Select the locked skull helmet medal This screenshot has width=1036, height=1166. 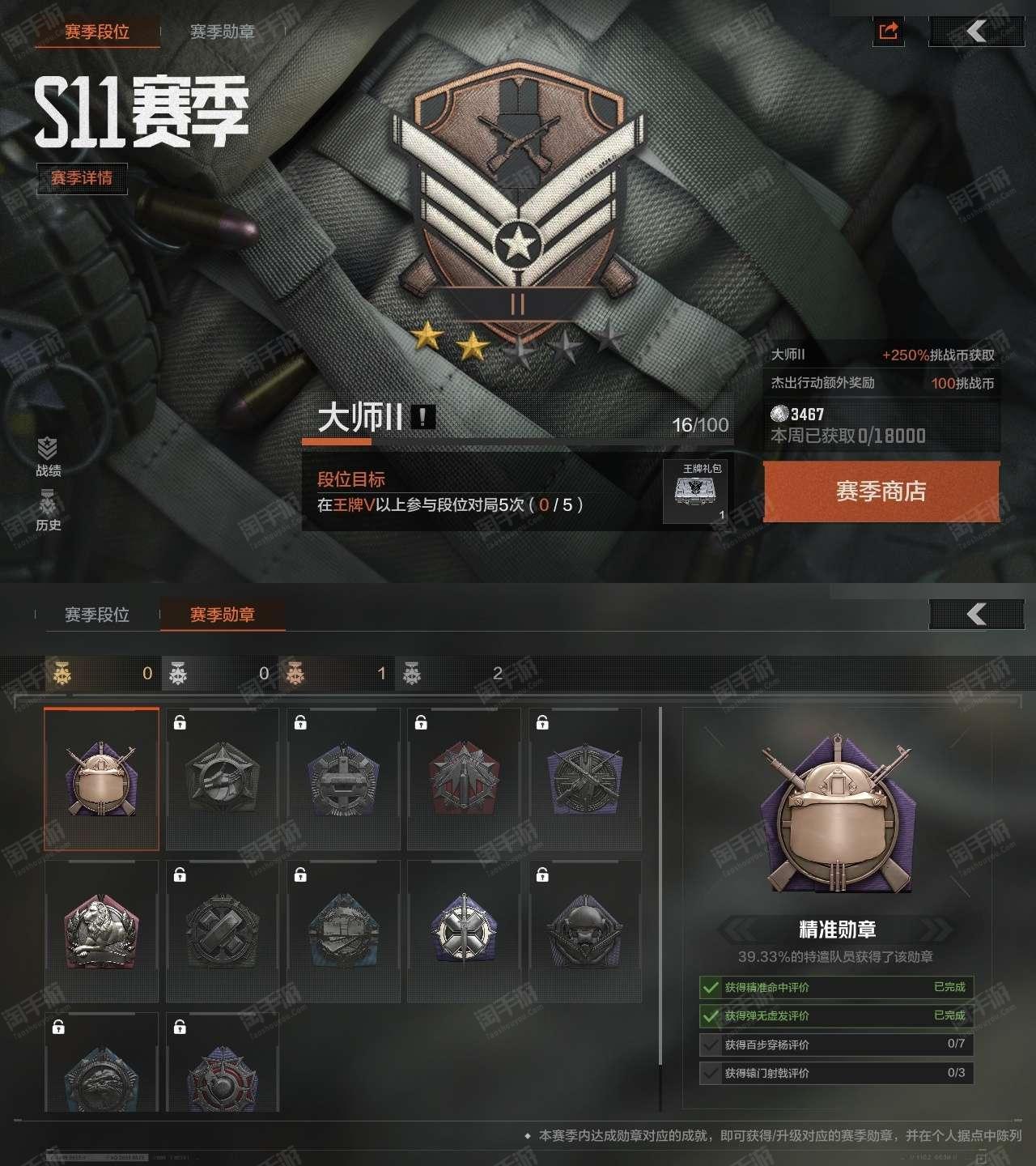tap(584, 931)
